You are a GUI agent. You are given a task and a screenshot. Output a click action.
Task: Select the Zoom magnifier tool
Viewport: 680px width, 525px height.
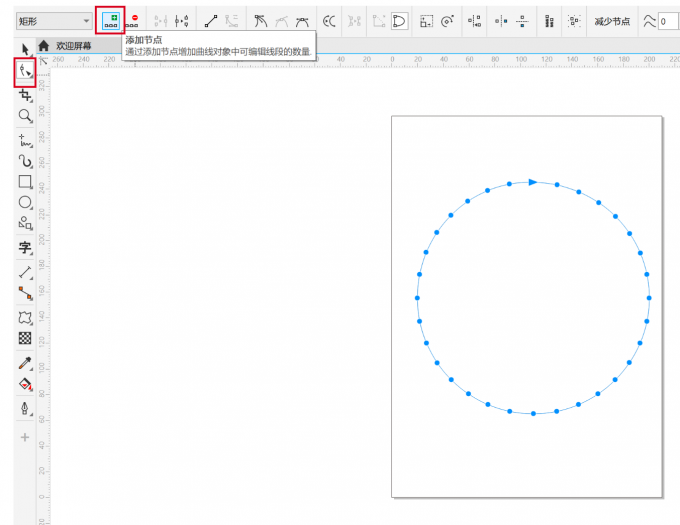tap(25, 116)
